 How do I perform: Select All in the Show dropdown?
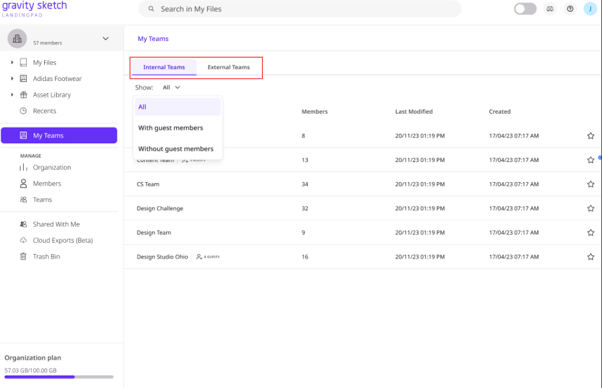coord(178,107)
